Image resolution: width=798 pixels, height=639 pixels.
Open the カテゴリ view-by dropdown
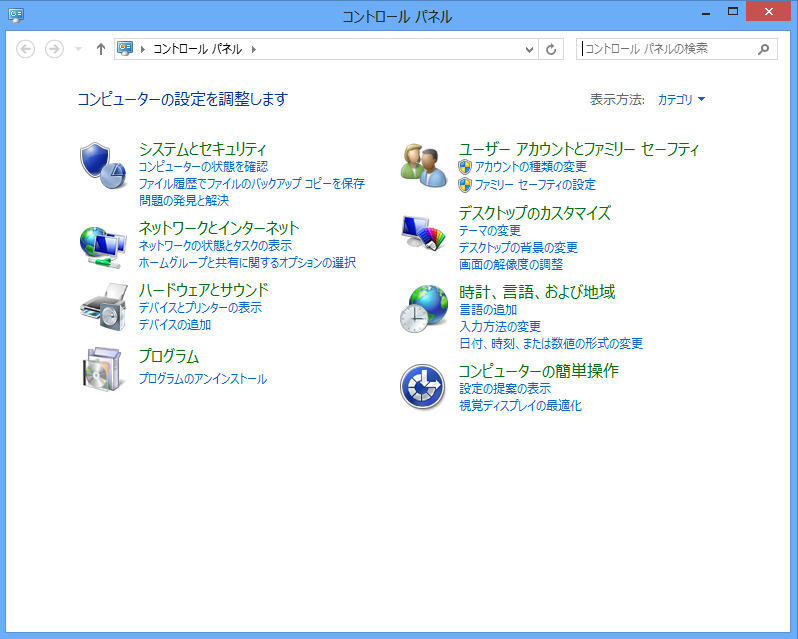(681, 99)
